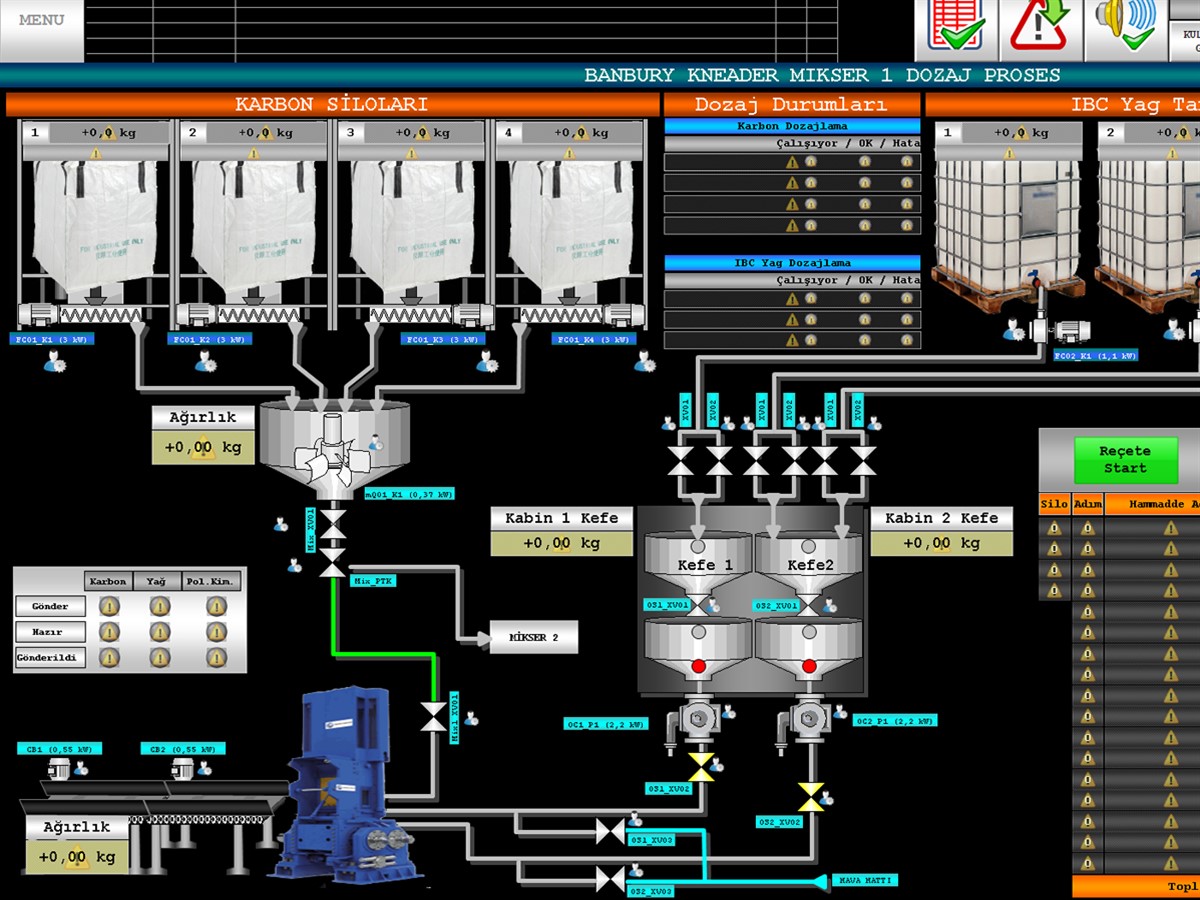Viewport: 1200px width, 900px height.
Task: Select the Adım column header
Action: [1087, 505]
